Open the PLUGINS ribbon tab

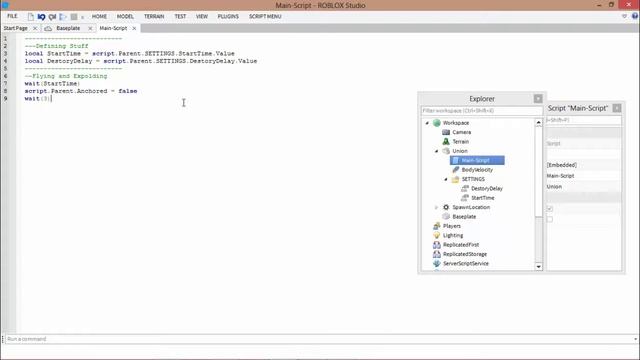coord(228,16)
